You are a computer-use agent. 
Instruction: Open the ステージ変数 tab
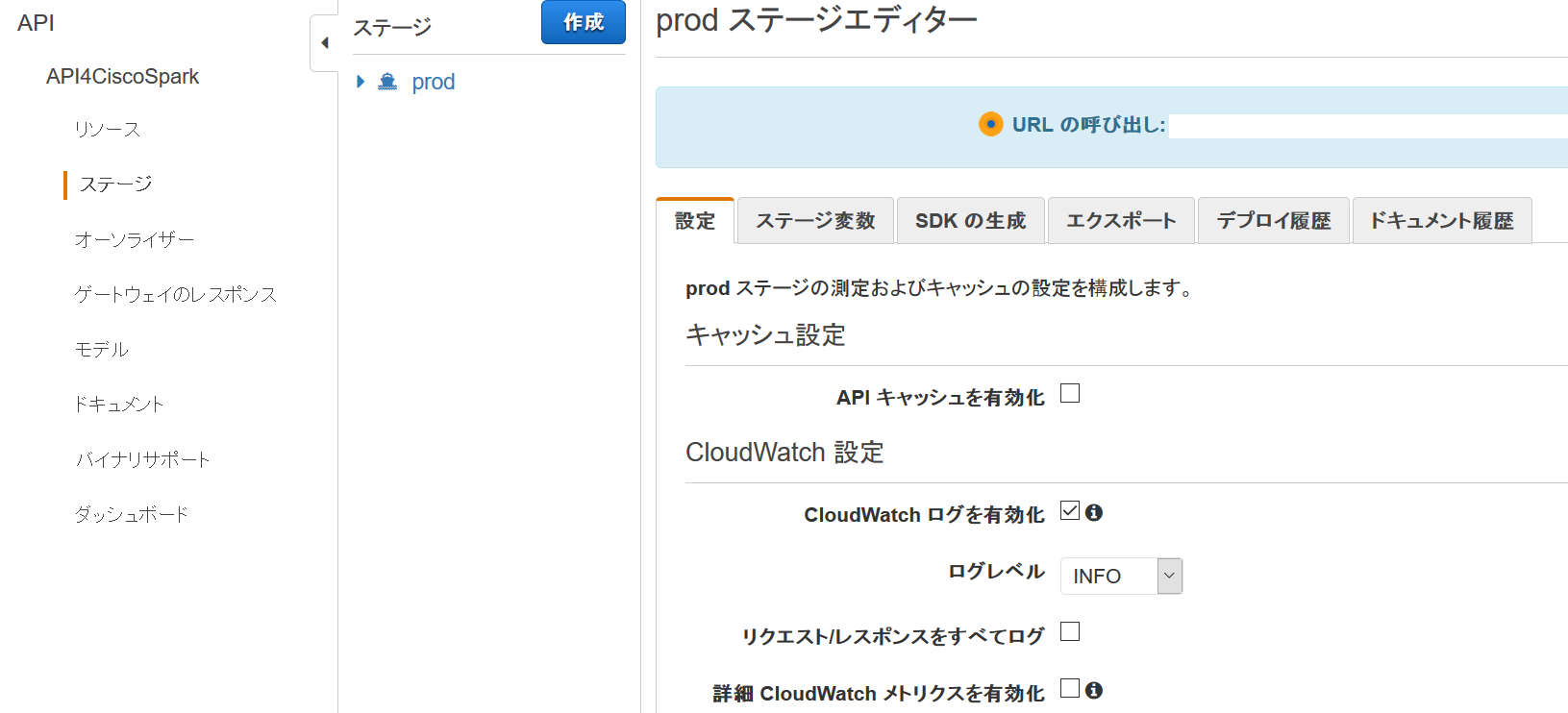pyautogui.click(x=815, y=220)
